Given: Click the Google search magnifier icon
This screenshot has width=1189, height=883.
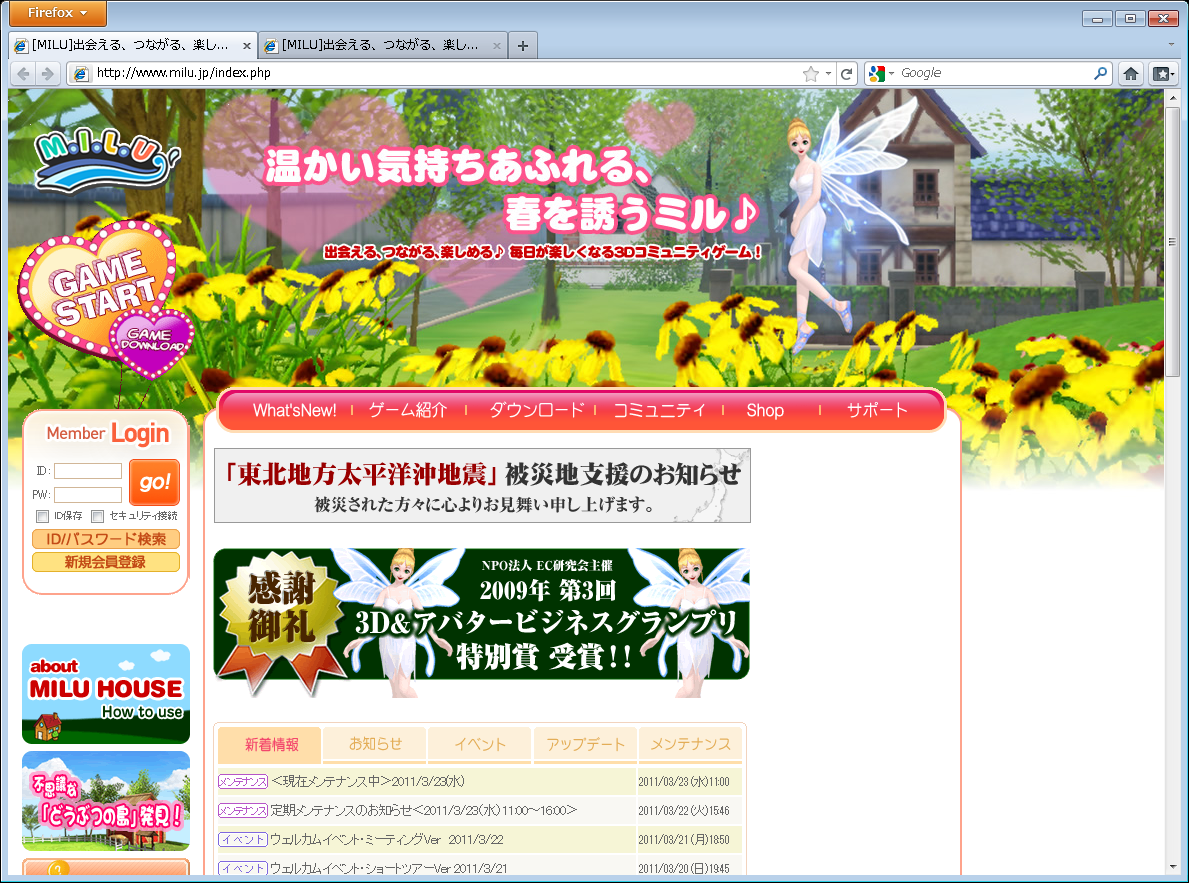Looking at the screenshot, I should point(1100,73).
